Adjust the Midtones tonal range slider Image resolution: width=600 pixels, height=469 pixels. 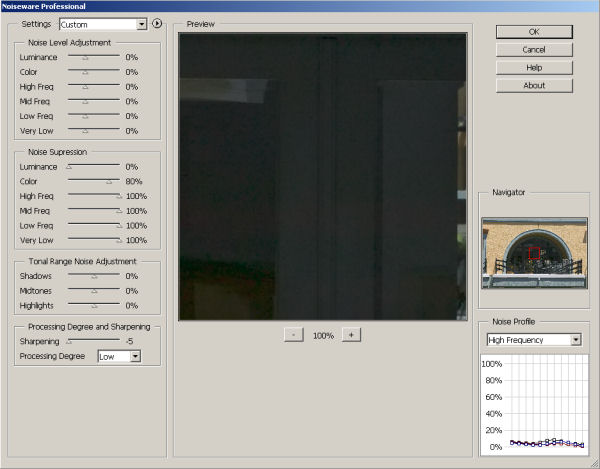pos(94,291)
